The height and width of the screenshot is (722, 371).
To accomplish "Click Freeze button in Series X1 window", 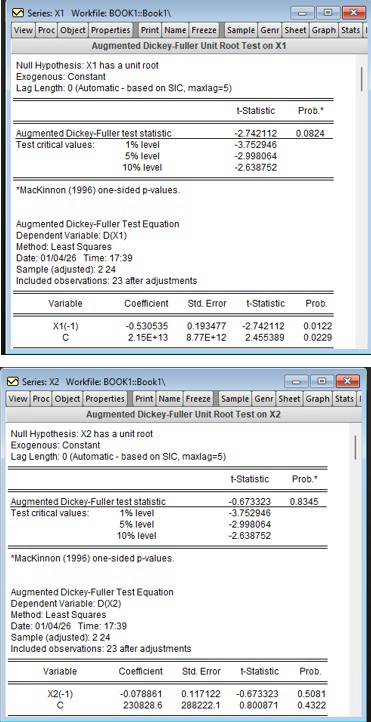I will [x=203, y=30].
